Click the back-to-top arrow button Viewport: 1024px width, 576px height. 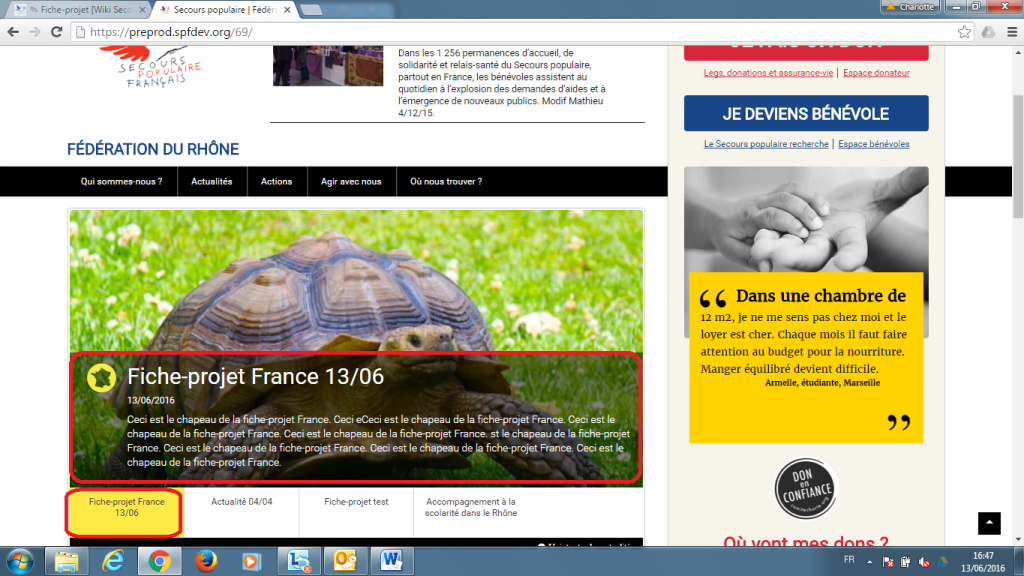click(x=989, y=523)
